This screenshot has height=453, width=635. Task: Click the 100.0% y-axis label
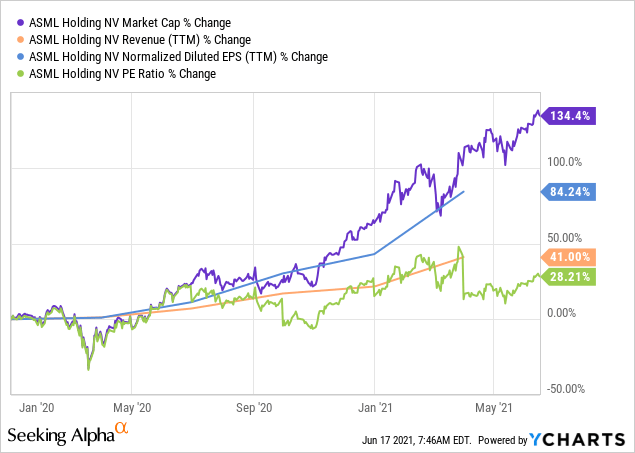565,162
